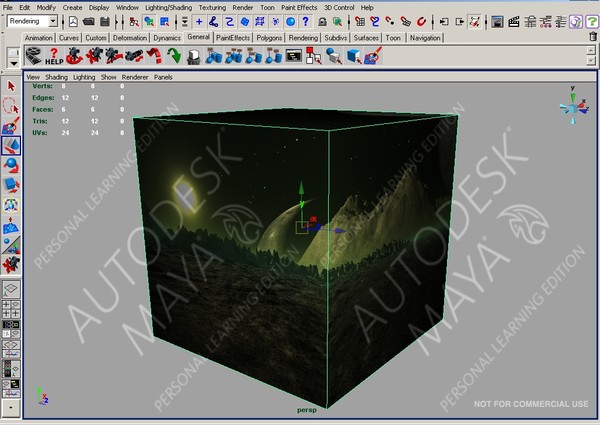The width and height of the screenshot is (600, 425).
Task: Toggle construction history on/off
Action: pos(475,22)
